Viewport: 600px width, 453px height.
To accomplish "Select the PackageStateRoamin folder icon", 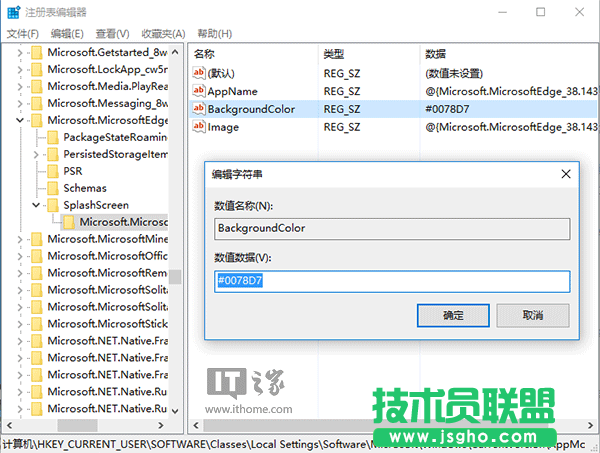I will [x=53, y=137].
